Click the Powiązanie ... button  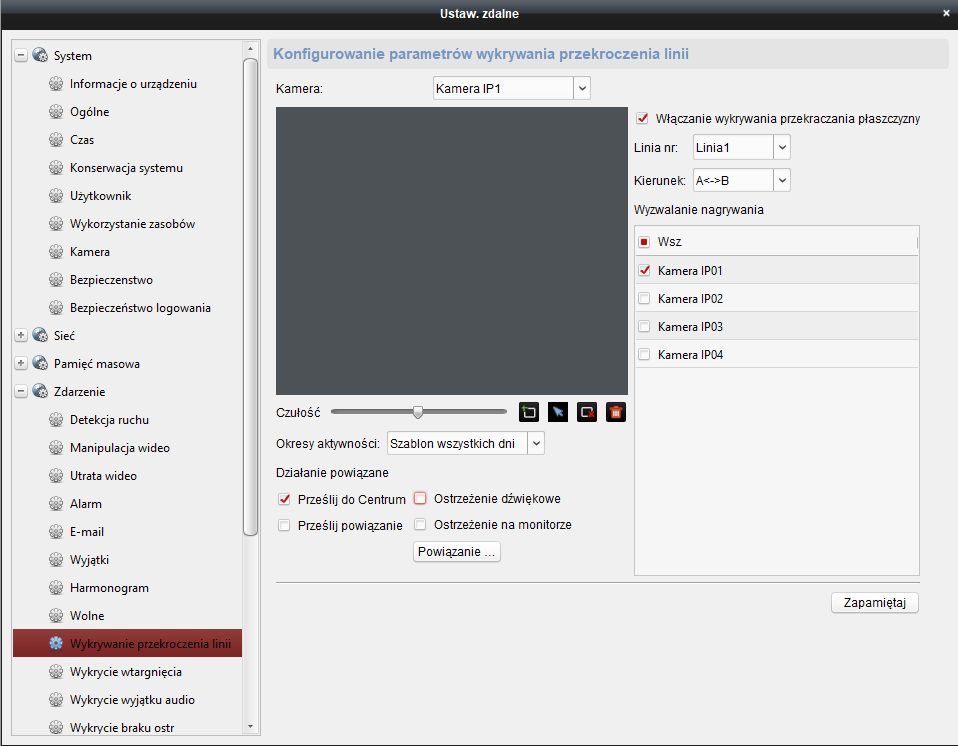457,552
